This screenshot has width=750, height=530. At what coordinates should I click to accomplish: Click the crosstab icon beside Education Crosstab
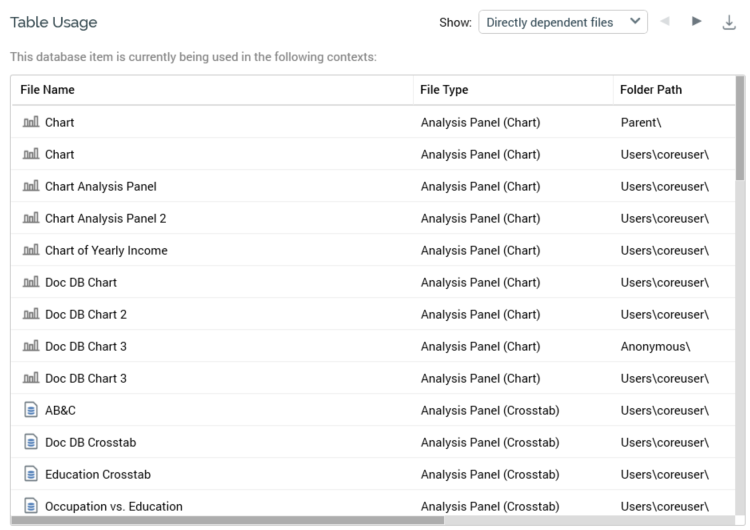click(30, 474)
